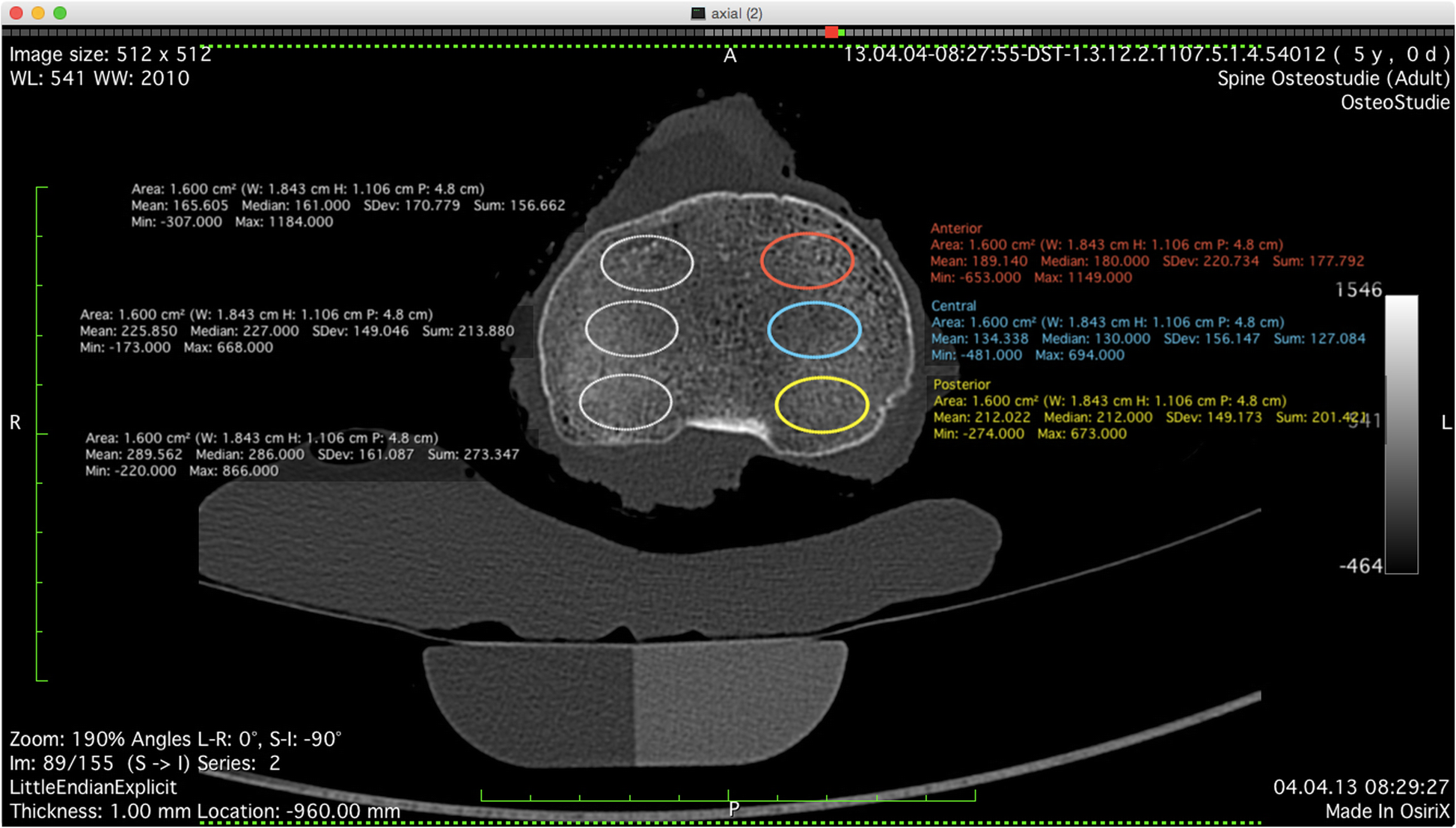Image resolution: width=1456 pixels, height=828 pixels.
Task: Click the 'Mean: 289.562' value text
Action: pos(134,455)
